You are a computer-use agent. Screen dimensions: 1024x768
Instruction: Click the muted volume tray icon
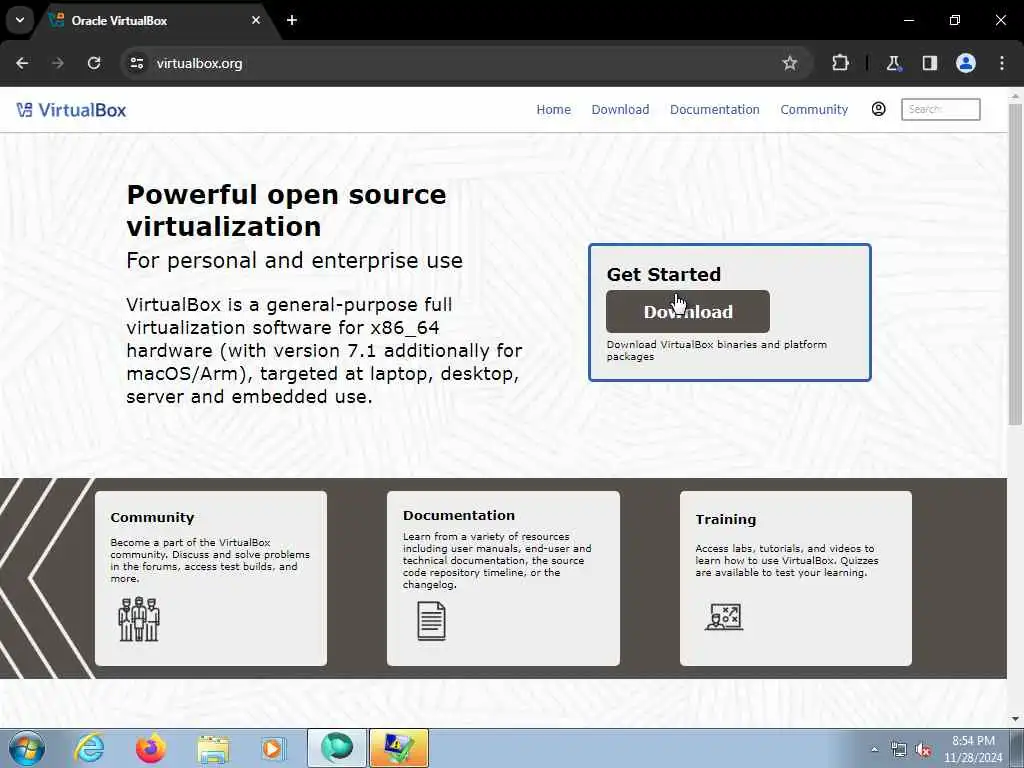[x=923, y=750]
